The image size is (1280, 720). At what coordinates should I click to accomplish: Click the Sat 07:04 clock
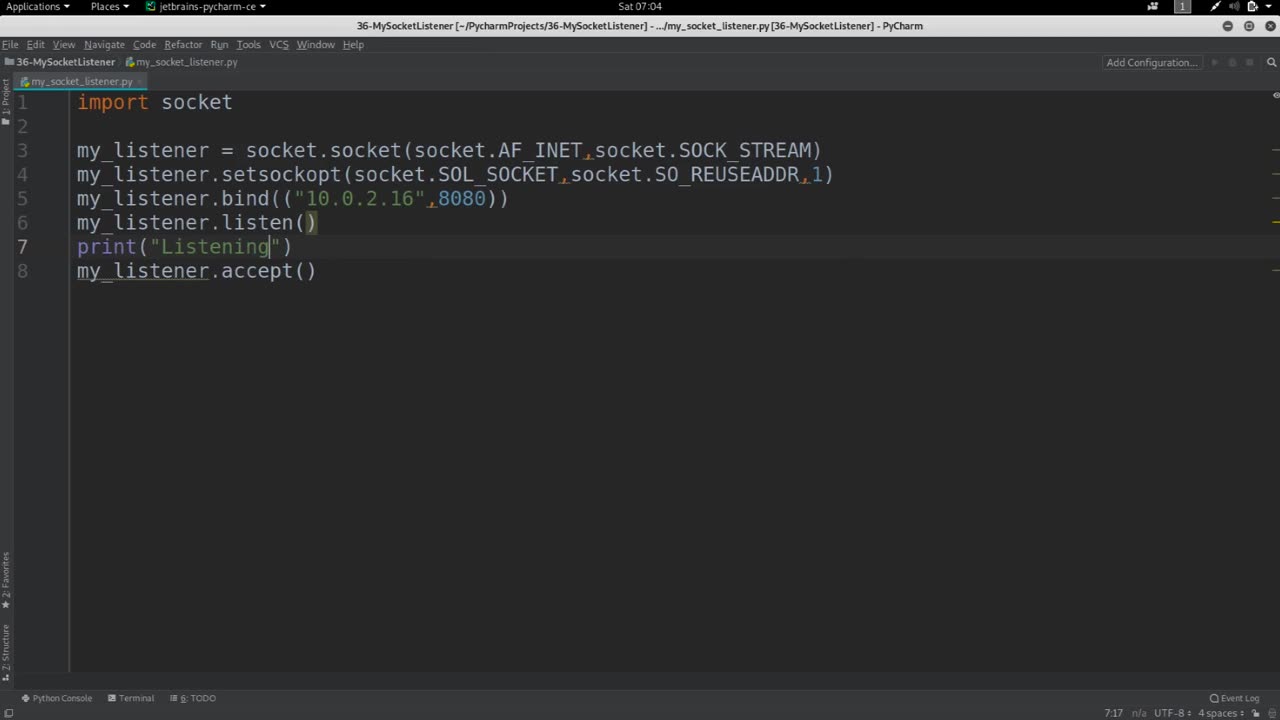[640, 6]
